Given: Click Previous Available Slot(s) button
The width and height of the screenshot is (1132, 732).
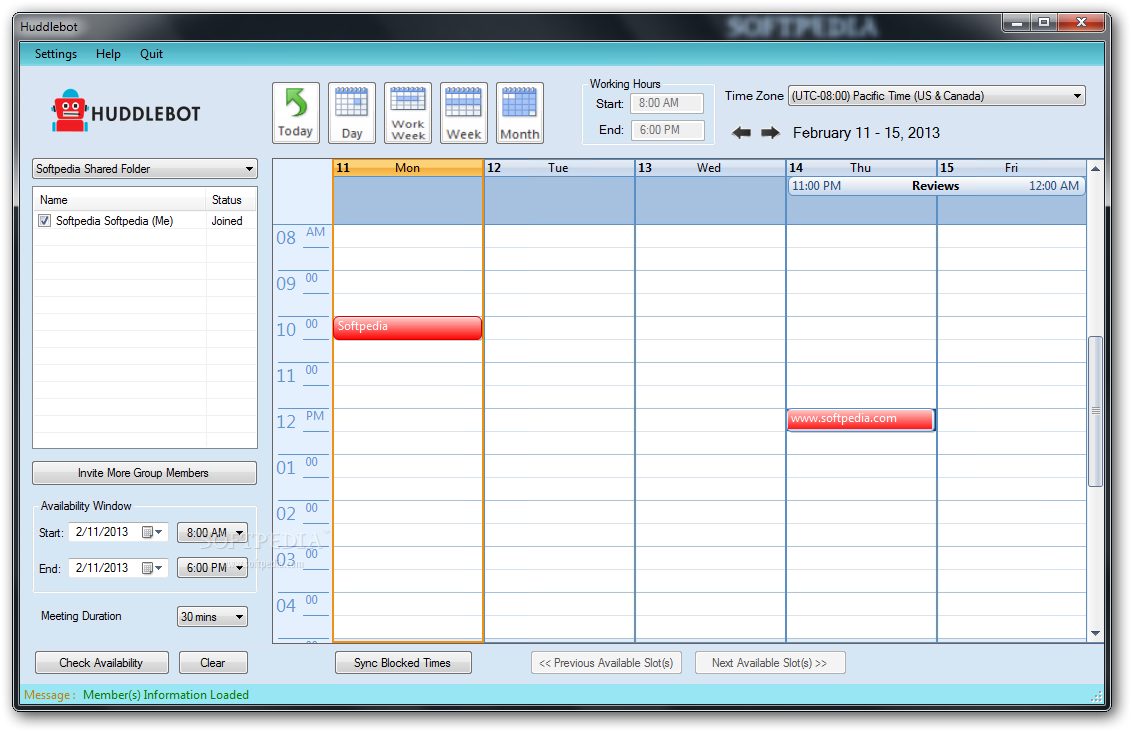Looking at the screenshot, I should pyautogui.click(x=606, y=663).
